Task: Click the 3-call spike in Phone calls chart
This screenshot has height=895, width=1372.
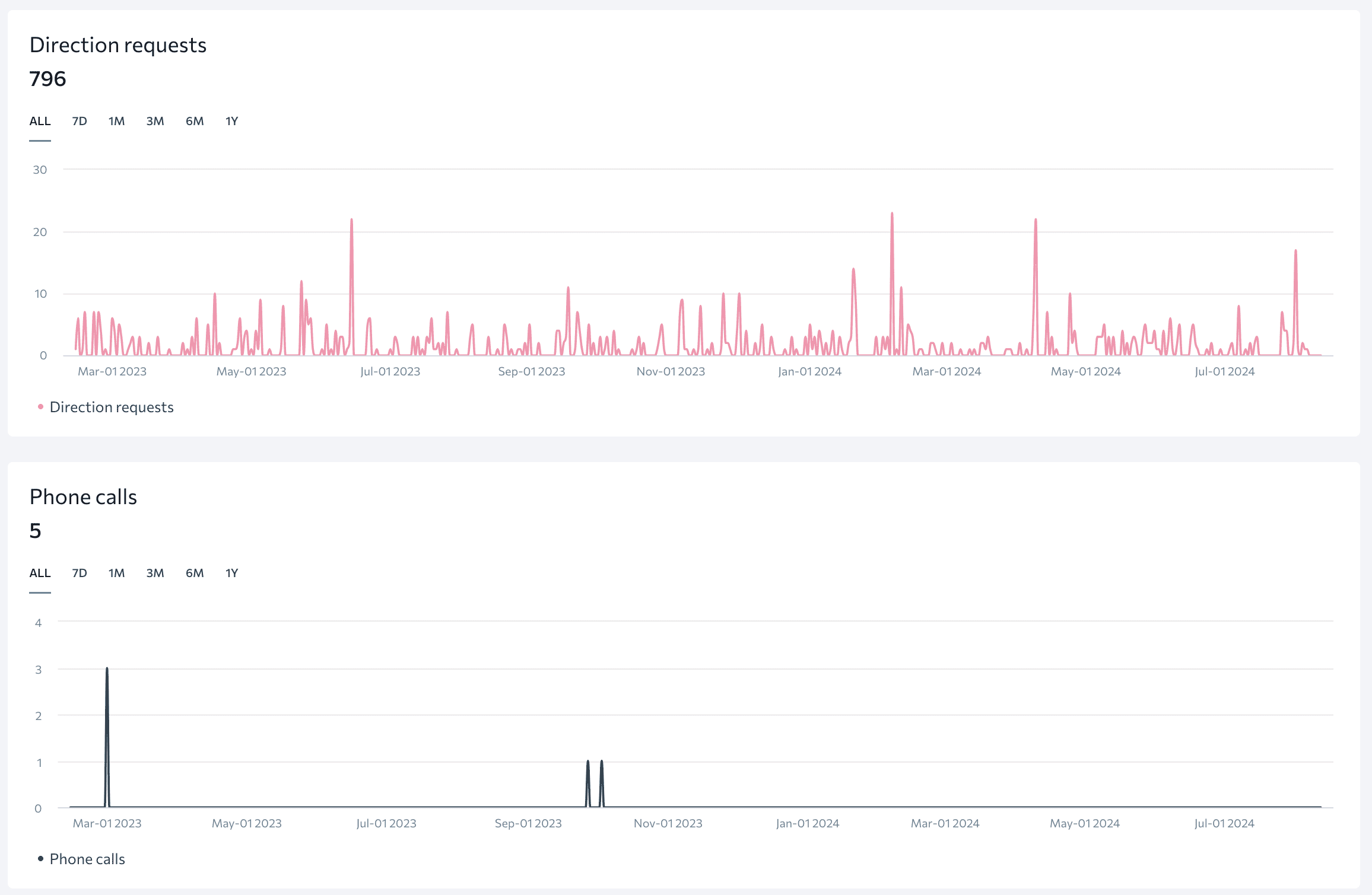Action: pos(107,669)
